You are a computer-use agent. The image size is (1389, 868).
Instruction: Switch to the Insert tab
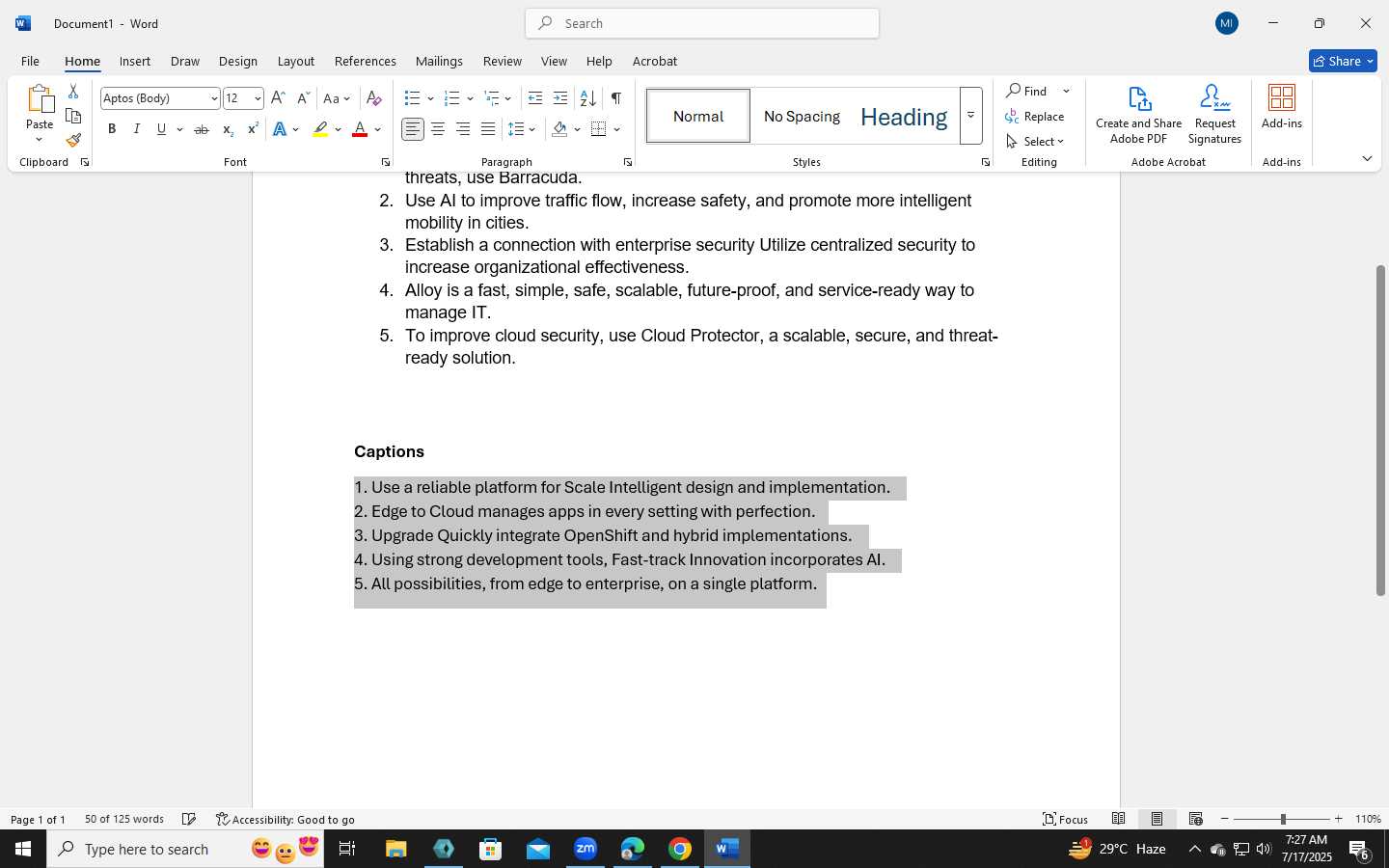(x=135, y=61)
